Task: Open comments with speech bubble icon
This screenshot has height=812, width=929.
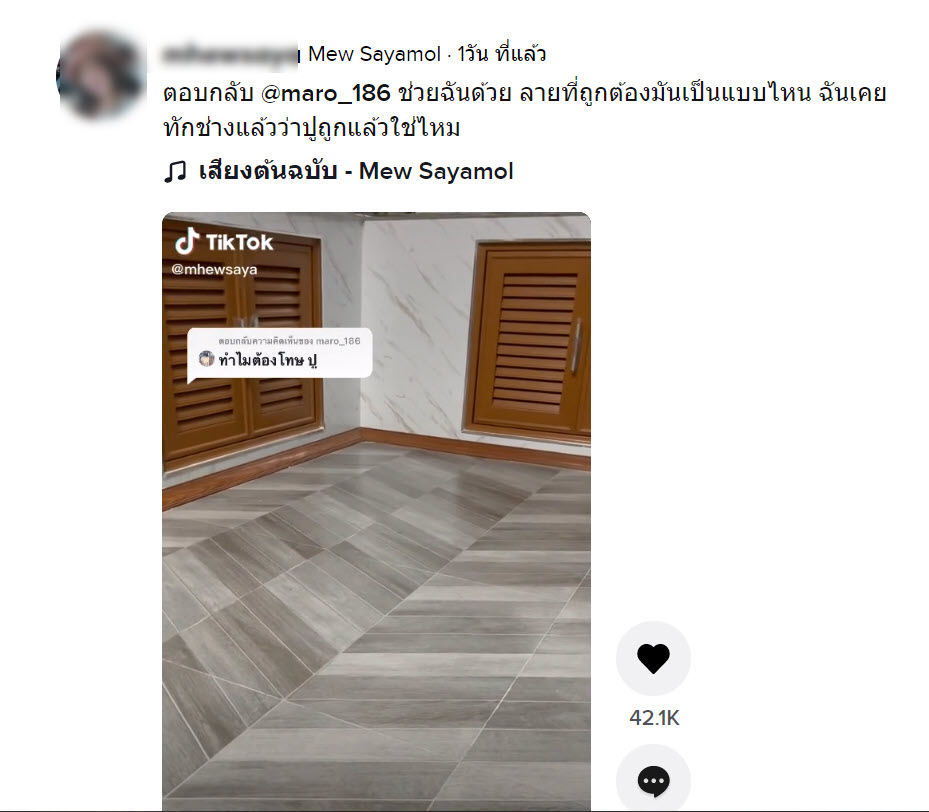Action: pyautogui.click(x=653, y=780)
